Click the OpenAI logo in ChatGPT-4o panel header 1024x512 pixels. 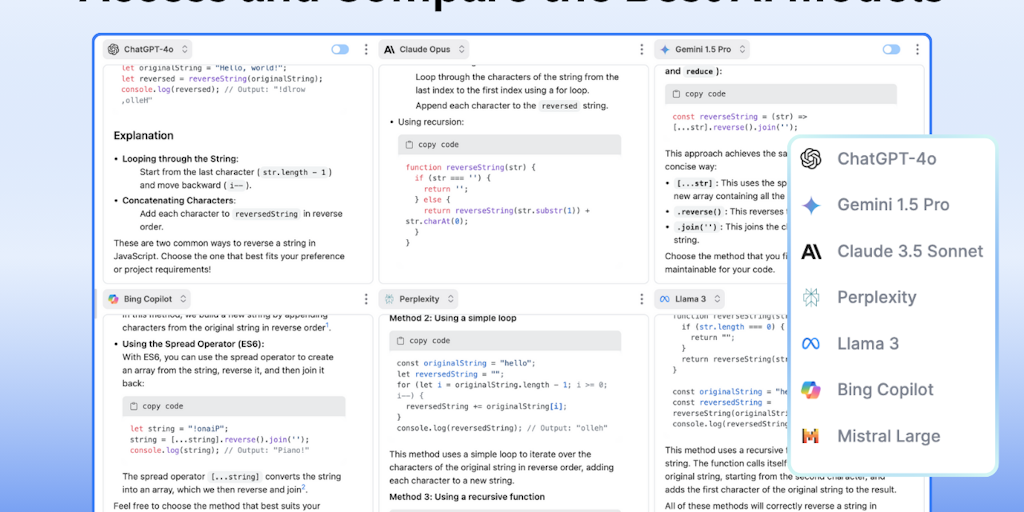(x=114, y=49)
